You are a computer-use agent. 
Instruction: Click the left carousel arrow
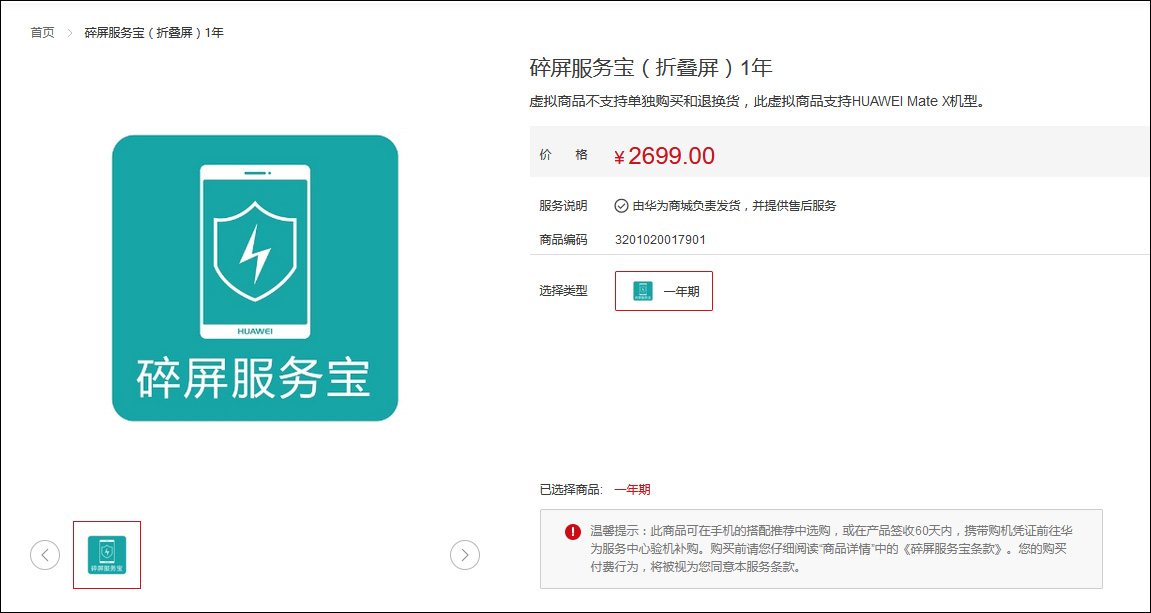[x=45, y=554]
